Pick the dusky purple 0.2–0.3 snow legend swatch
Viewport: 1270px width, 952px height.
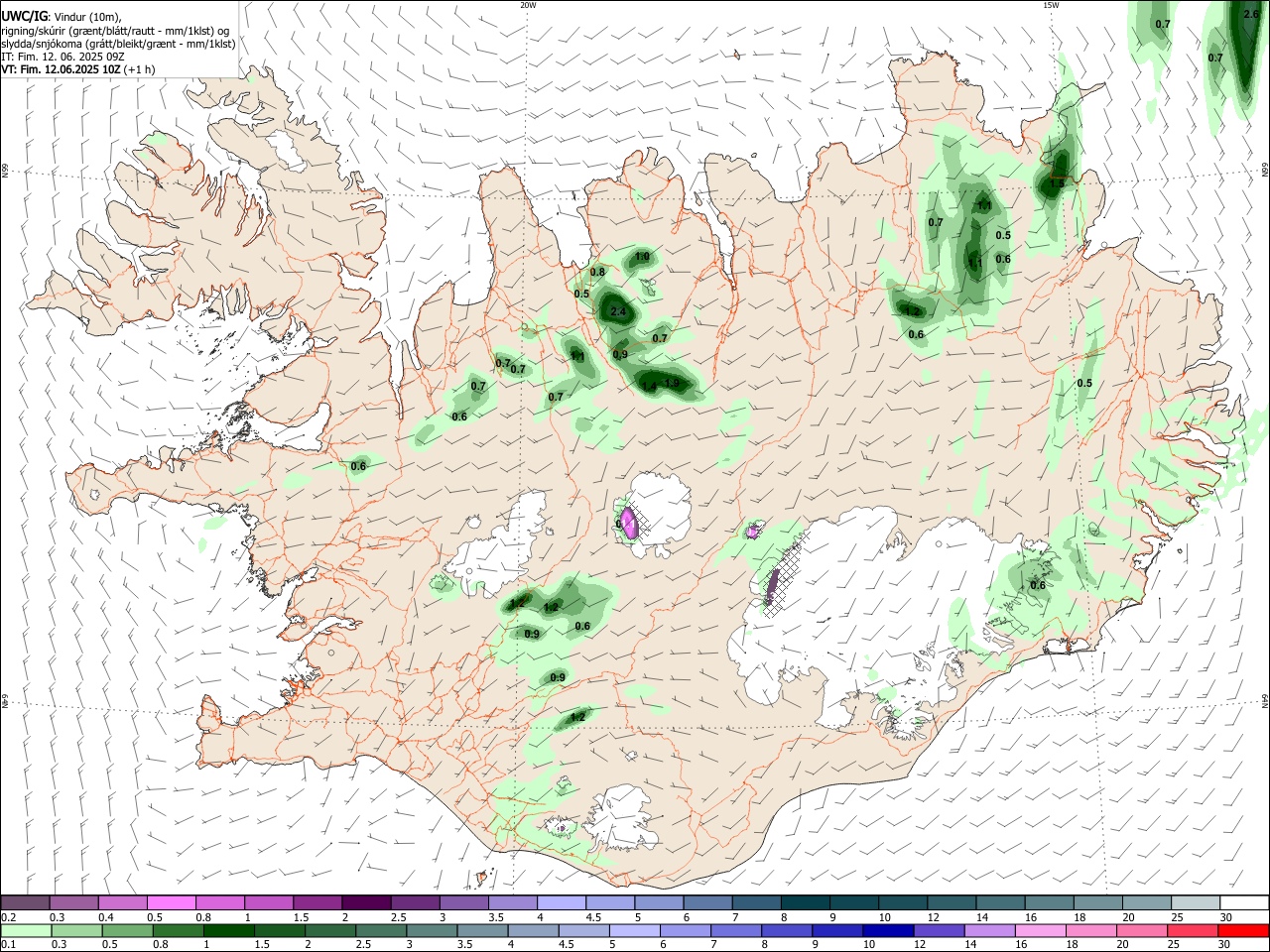(25, 902)
